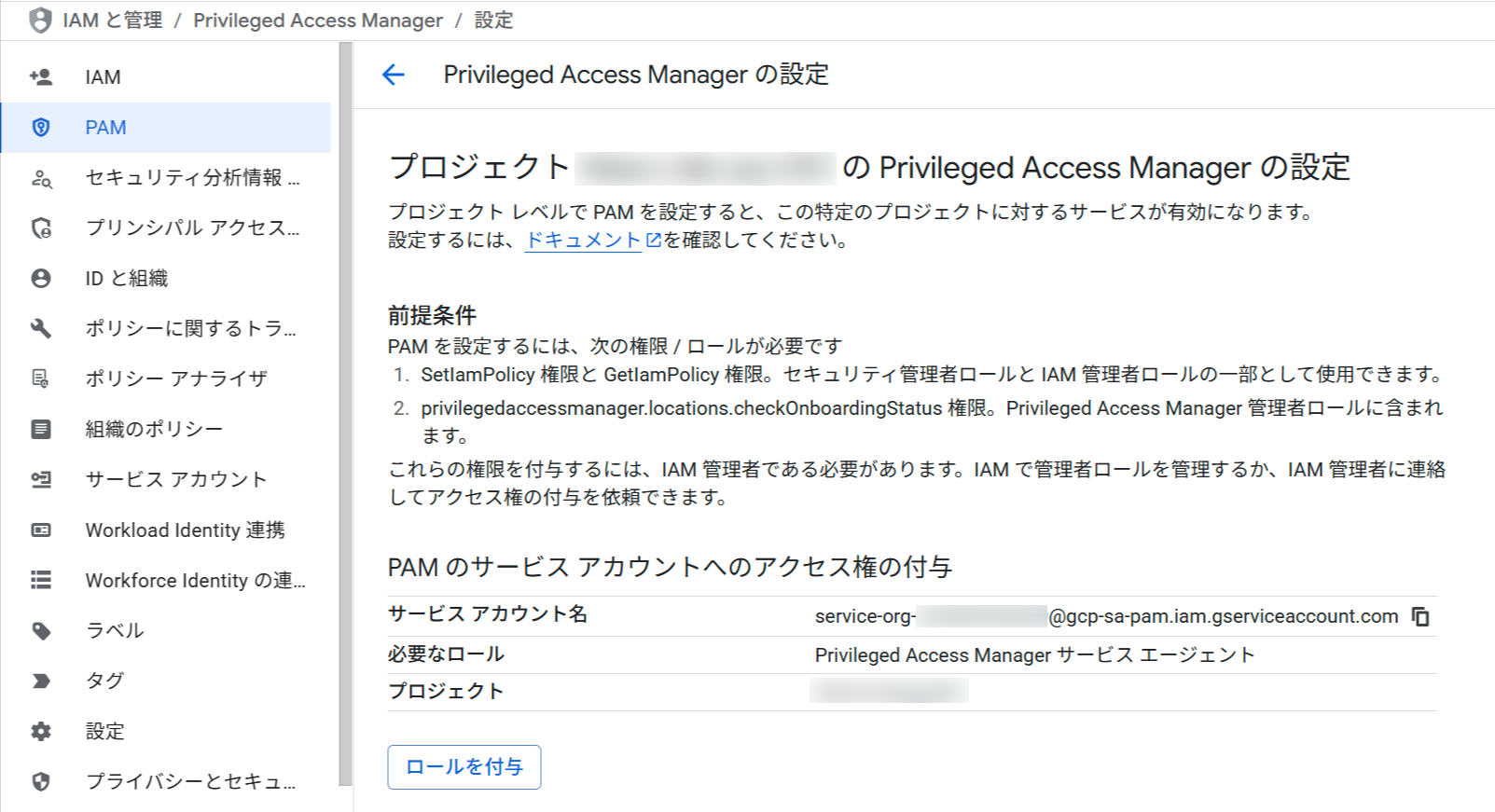
Task: Open セキュリティ分析情報 menu item
Action: pyautogui.click(x=192, y=178)
